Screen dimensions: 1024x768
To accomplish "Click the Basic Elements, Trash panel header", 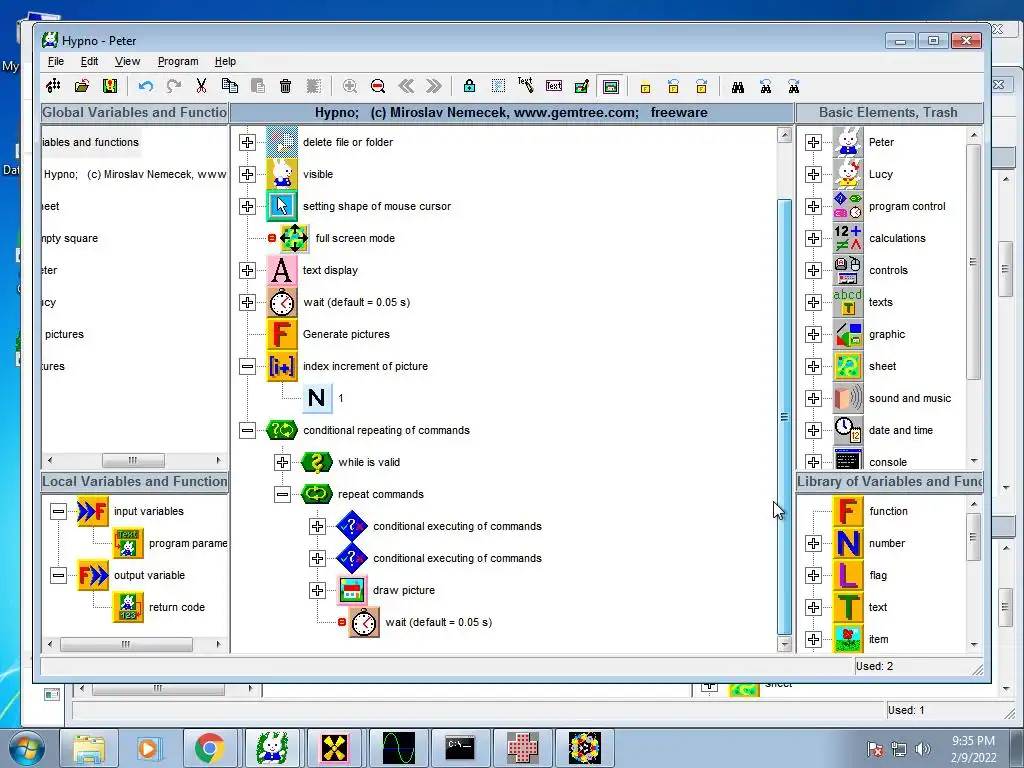I will click(x=889, y=112).
